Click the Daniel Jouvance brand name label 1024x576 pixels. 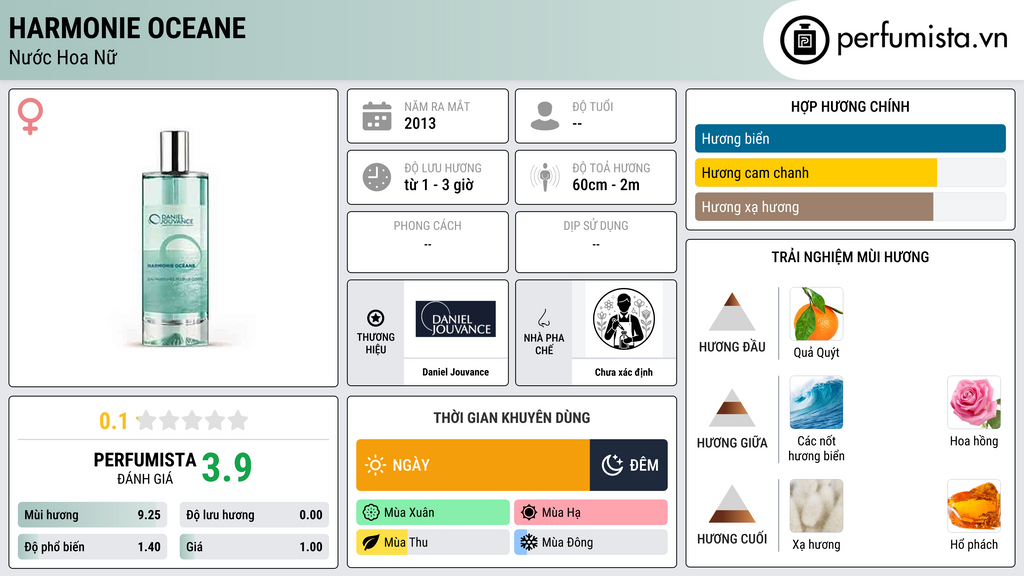pyautogui.click(x=455, y=372)
